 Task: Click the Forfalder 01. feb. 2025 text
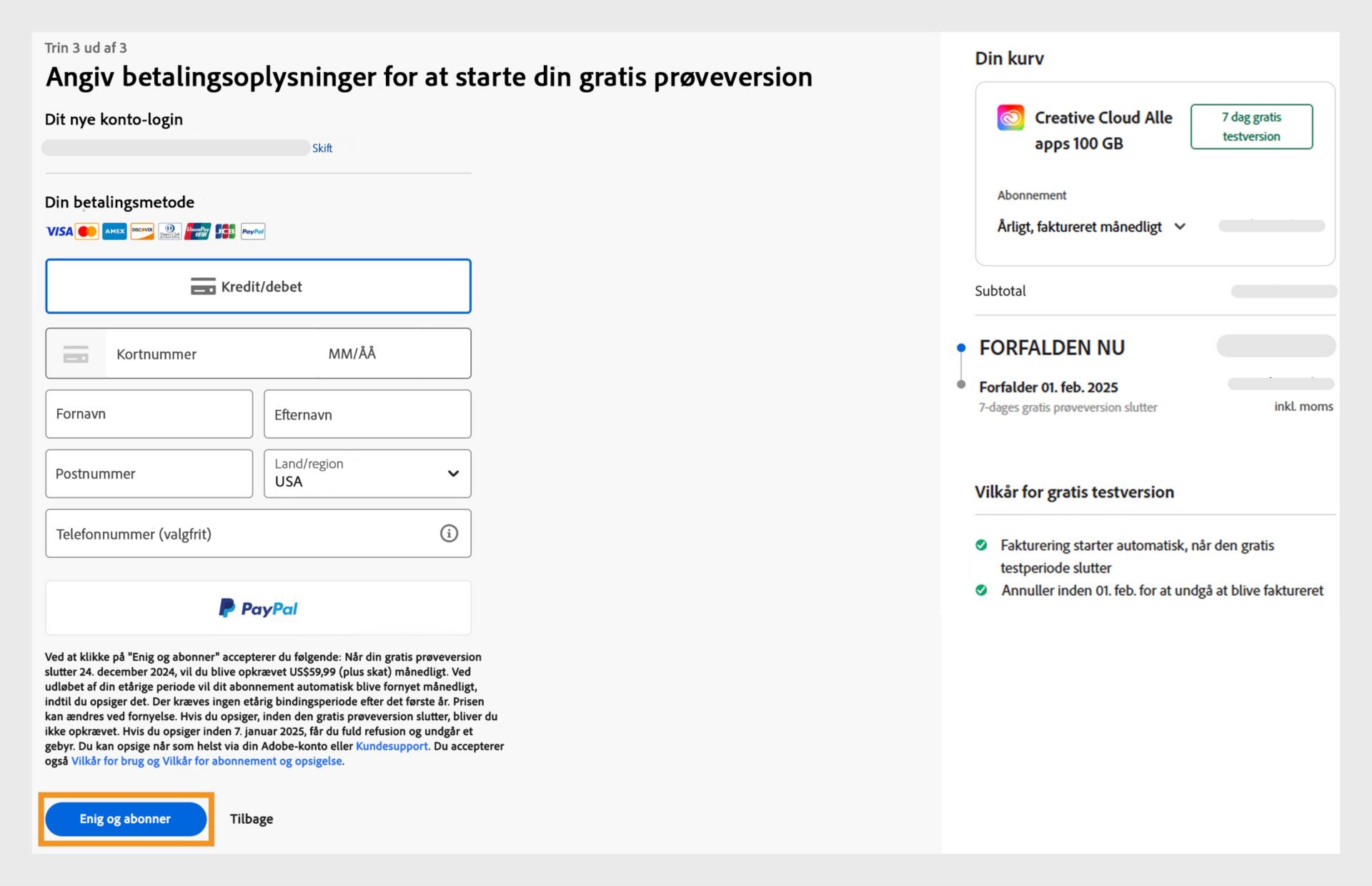point(1048,387)
